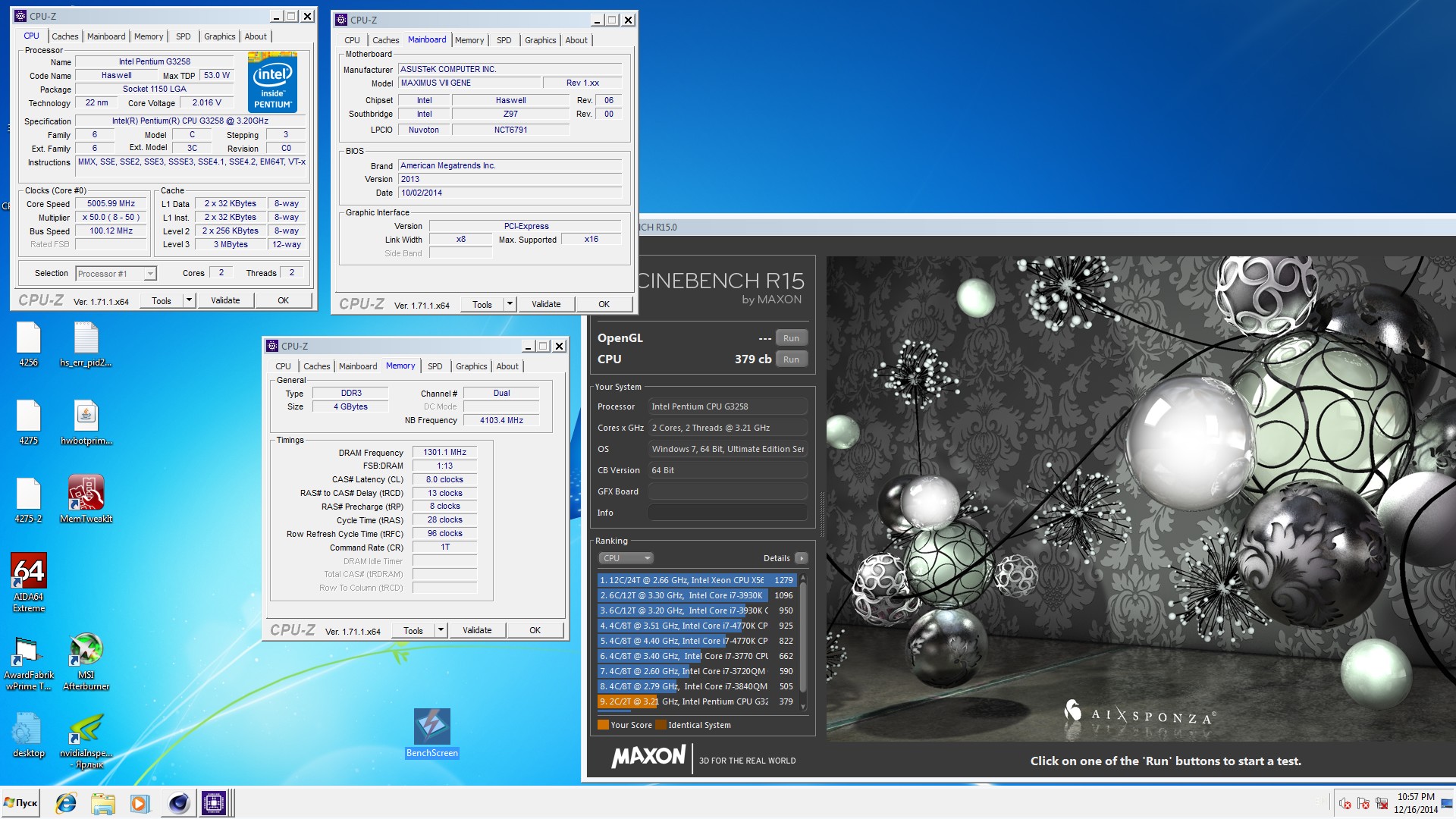1456x819 pixels.
Task: Select ranking entry Pentium G3258 score 379
Action: [x=696, y=701]
